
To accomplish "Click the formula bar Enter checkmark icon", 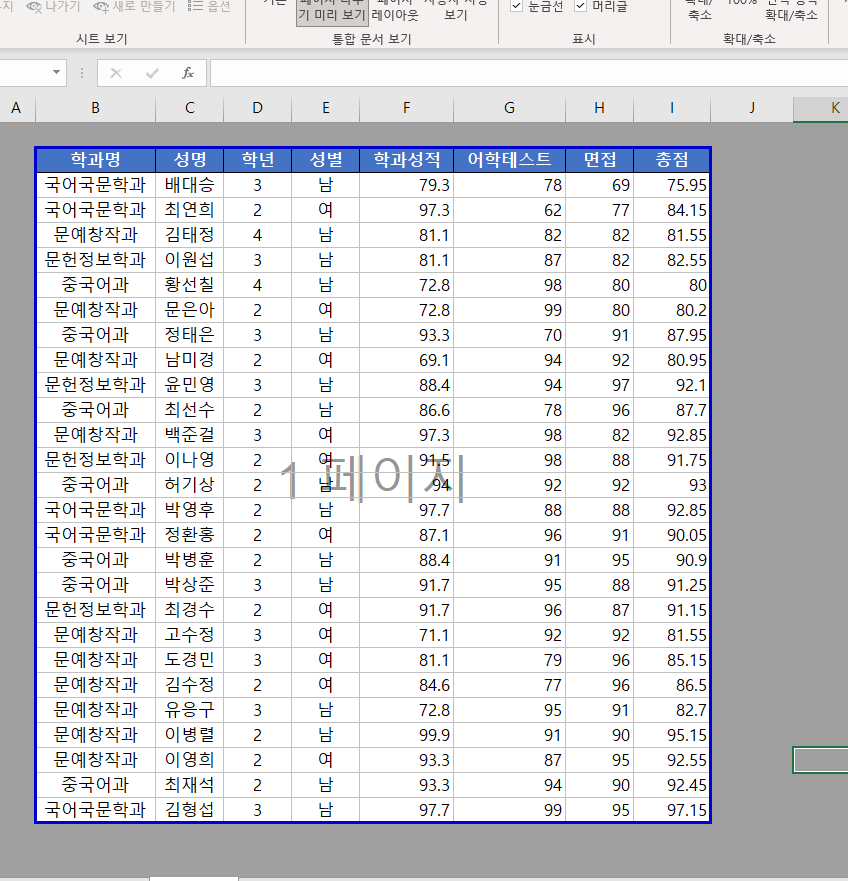I will (x=152, y=73).
